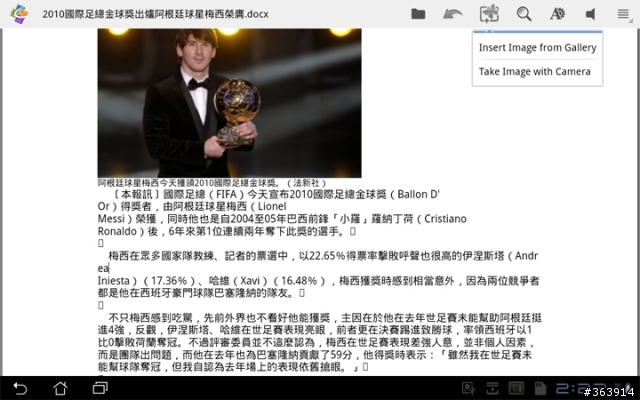This screenshot has height=400, width=640.
Task: Open the recent apps button
Action: pos(100,388)
